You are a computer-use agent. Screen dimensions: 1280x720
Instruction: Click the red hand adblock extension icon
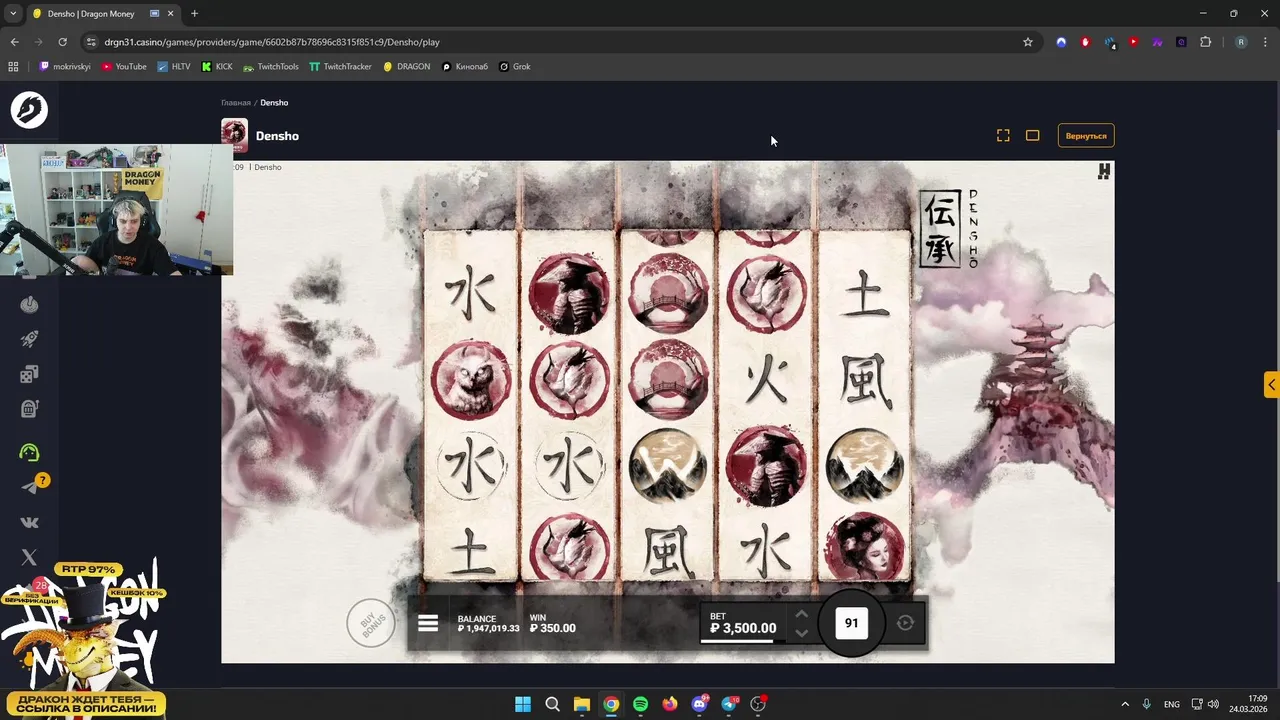[x=1085, y=42]
